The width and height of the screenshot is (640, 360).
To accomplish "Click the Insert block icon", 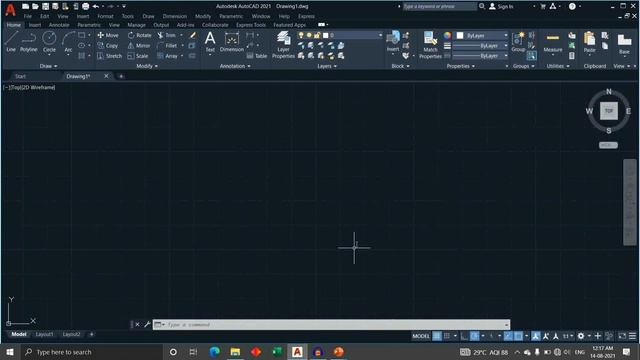I will coord(393,42).
